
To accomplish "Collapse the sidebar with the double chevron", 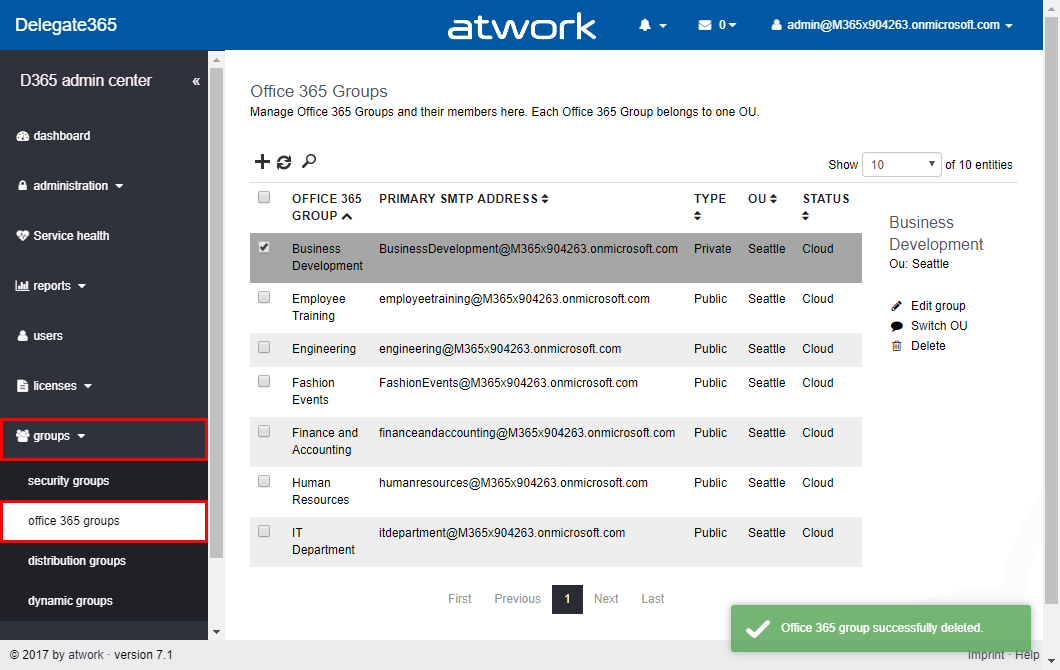I will [x=196, y=81].
